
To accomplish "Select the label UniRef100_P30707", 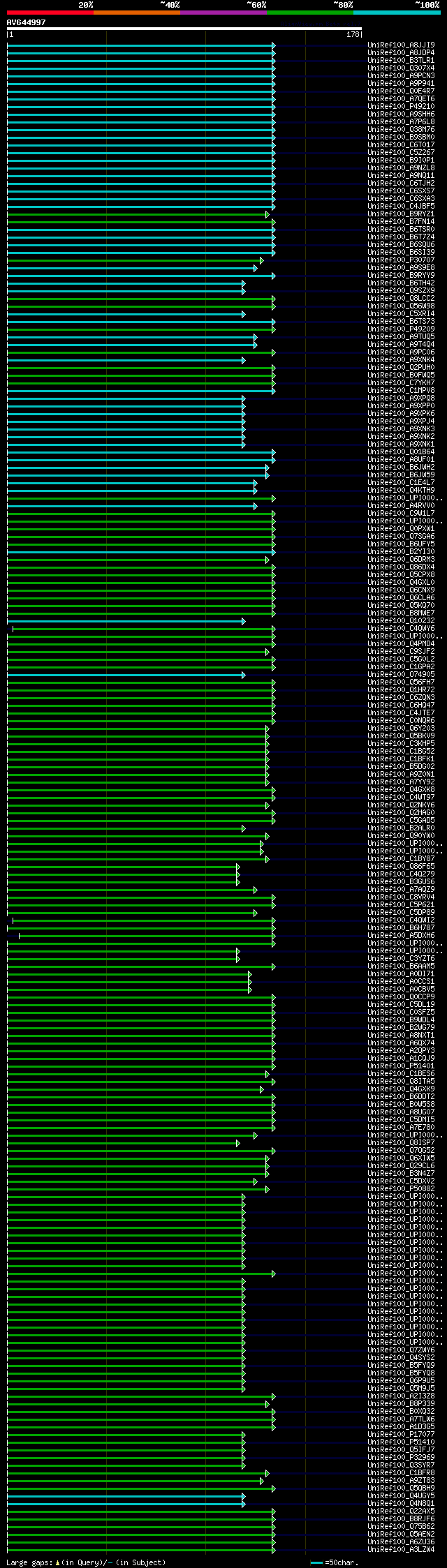I will point(401,260).
